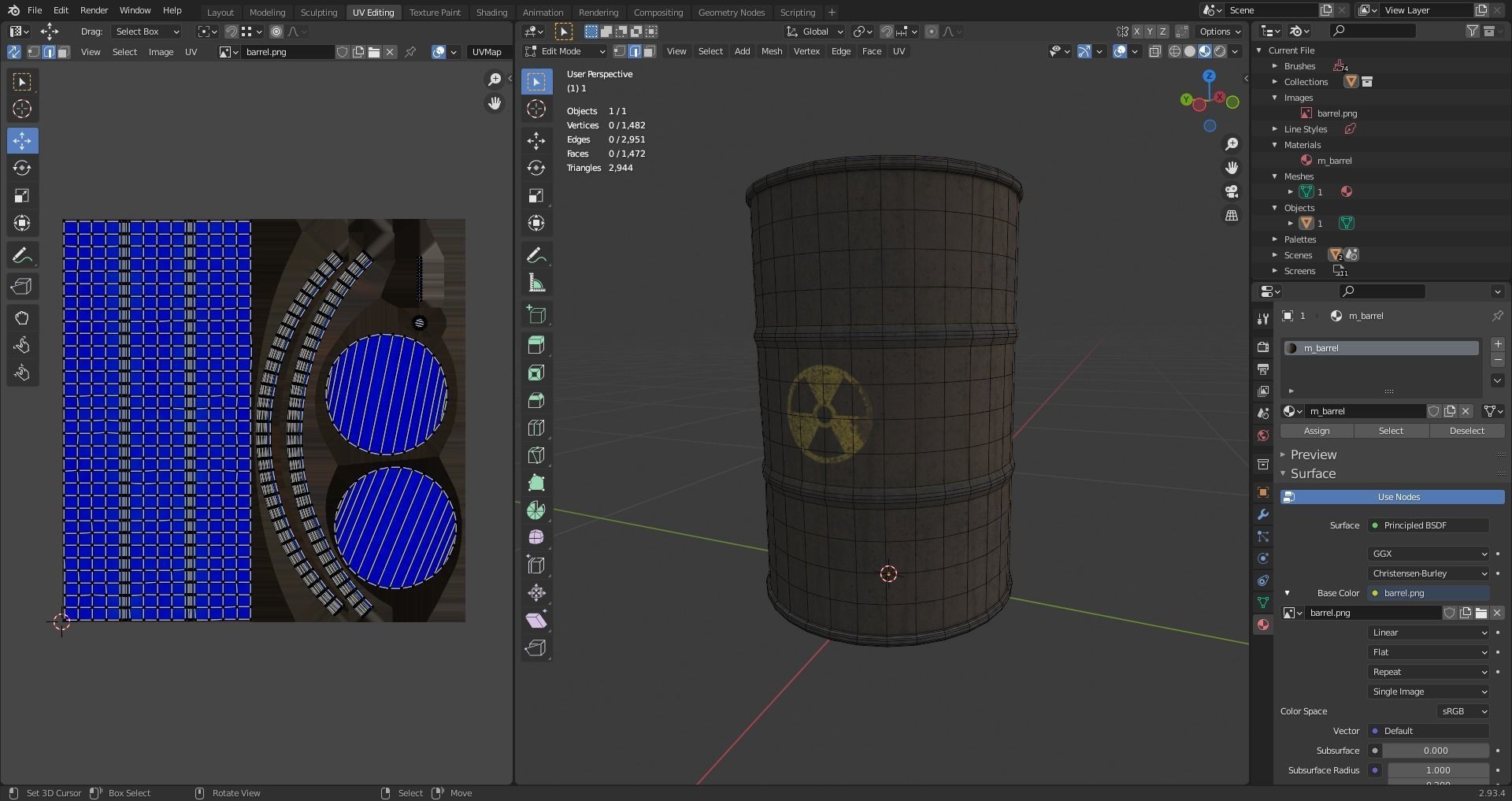Select the Rotate tool in UV editor
Screen dimensions: 1512x801
pos(22,169)
